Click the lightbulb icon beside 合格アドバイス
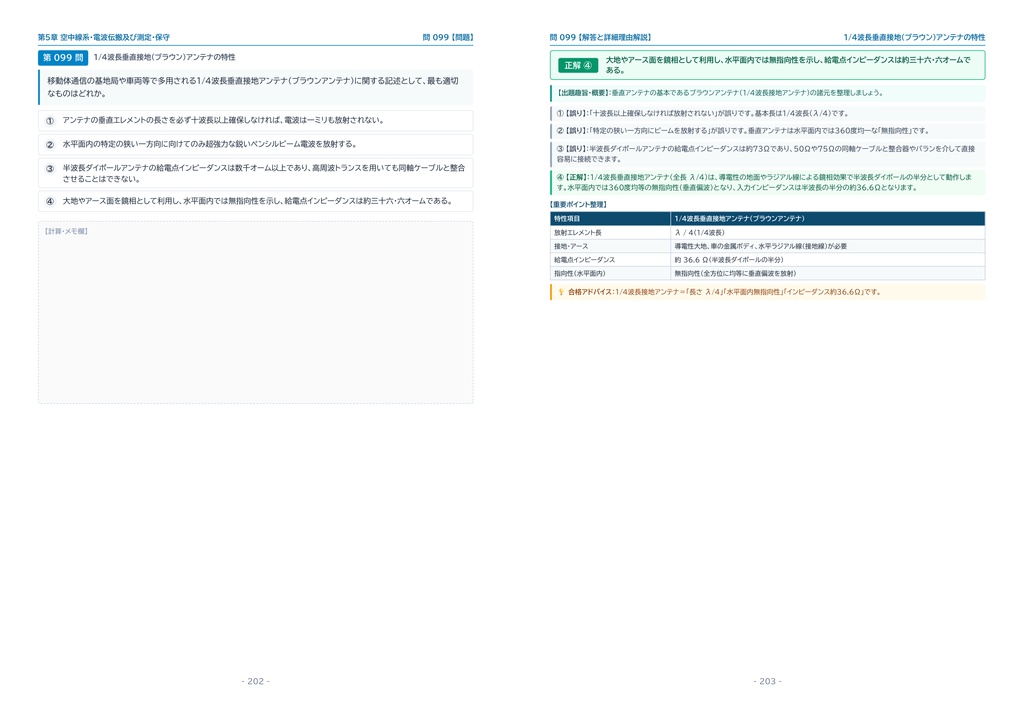 click(560, 292)
